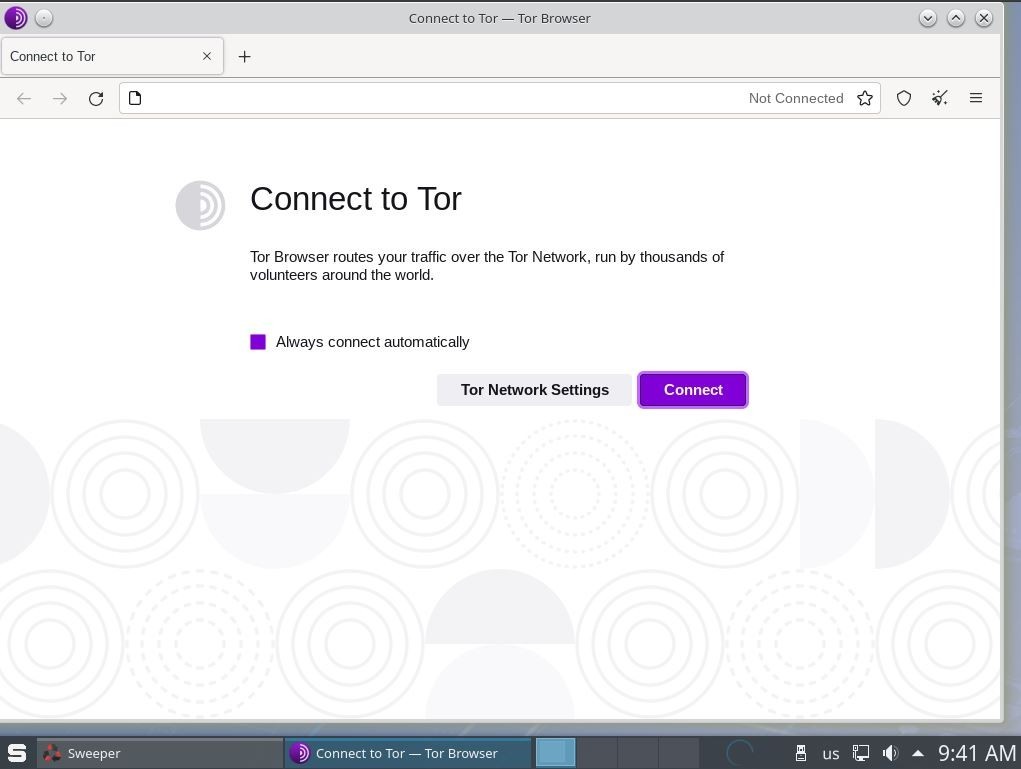Click the page identity icon in address bar

coord(135,98)
